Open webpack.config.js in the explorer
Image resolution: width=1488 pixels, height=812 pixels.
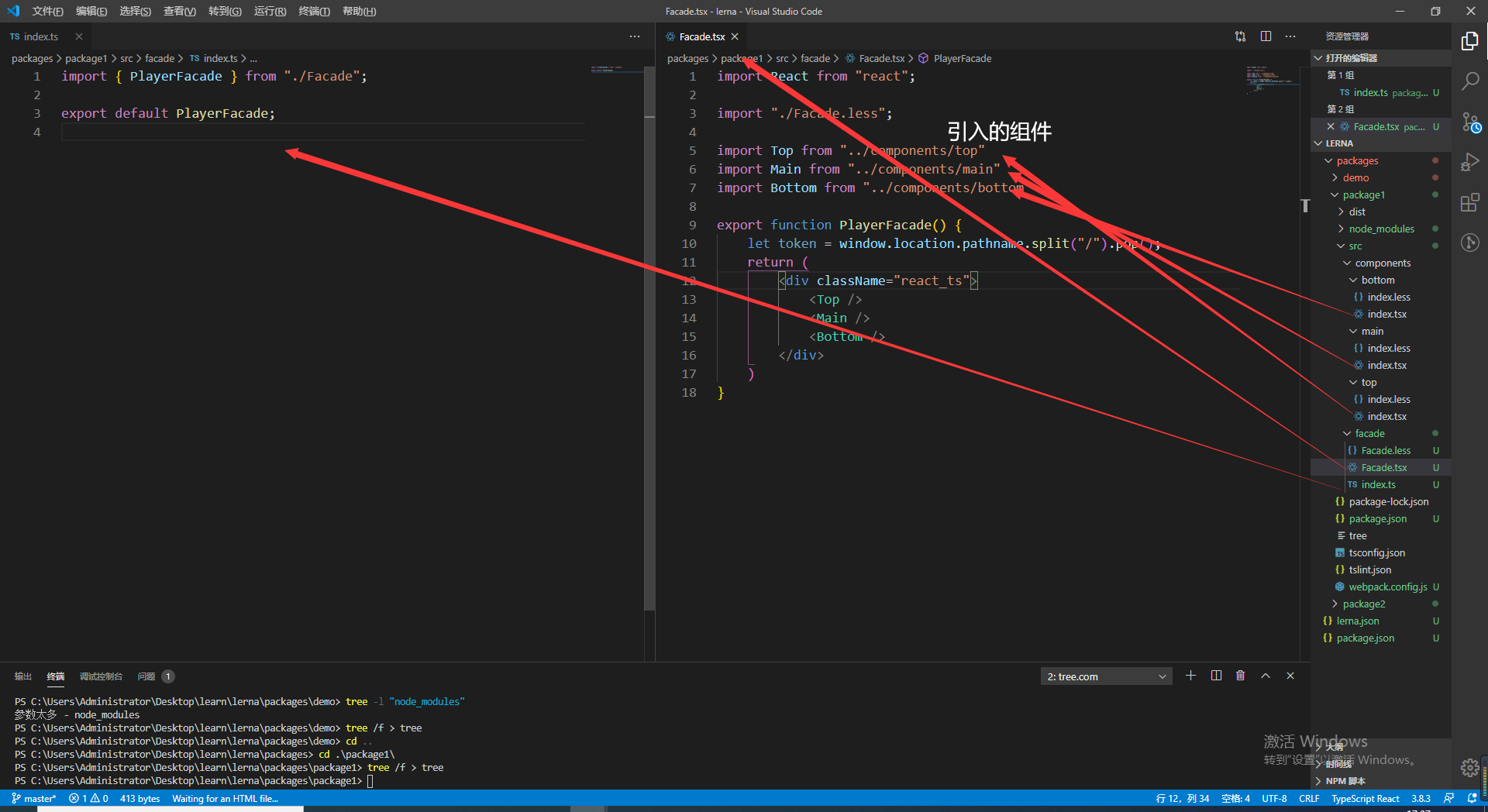(1388, 587)
